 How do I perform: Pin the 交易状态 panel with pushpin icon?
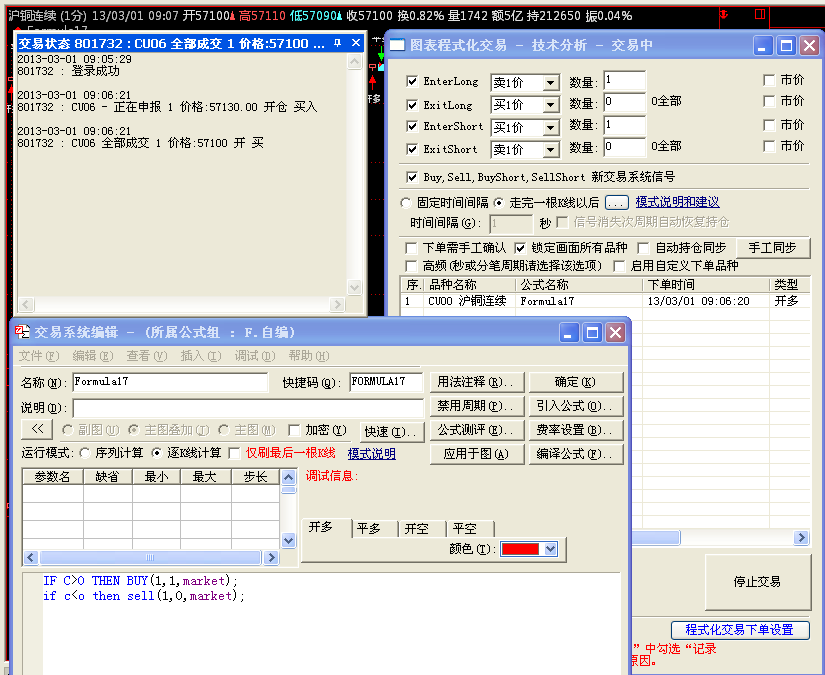tap(338, 43)
